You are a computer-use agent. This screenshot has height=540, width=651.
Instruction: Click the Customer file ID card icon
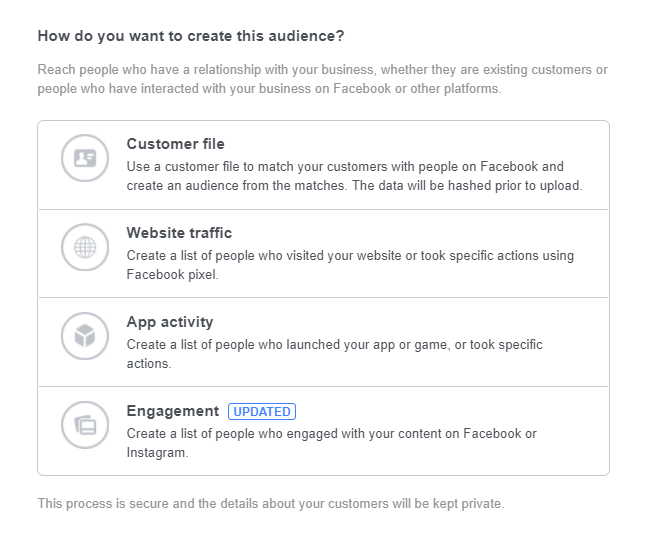click(x=85, y=158)
